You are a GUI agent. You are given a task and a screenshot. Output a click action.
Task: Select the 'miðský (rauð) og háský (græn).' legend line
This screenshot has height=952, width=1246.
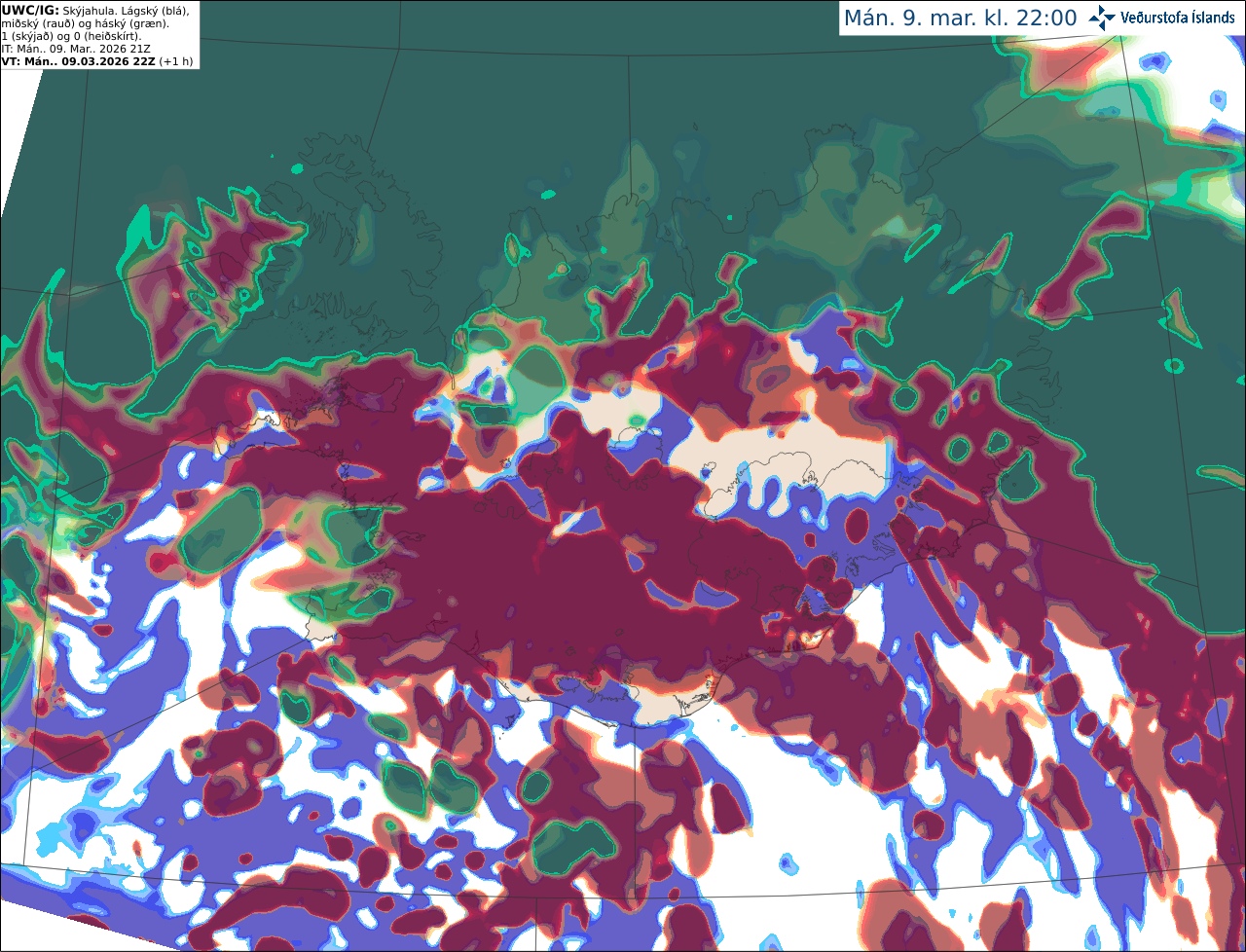tap(86, 23)
